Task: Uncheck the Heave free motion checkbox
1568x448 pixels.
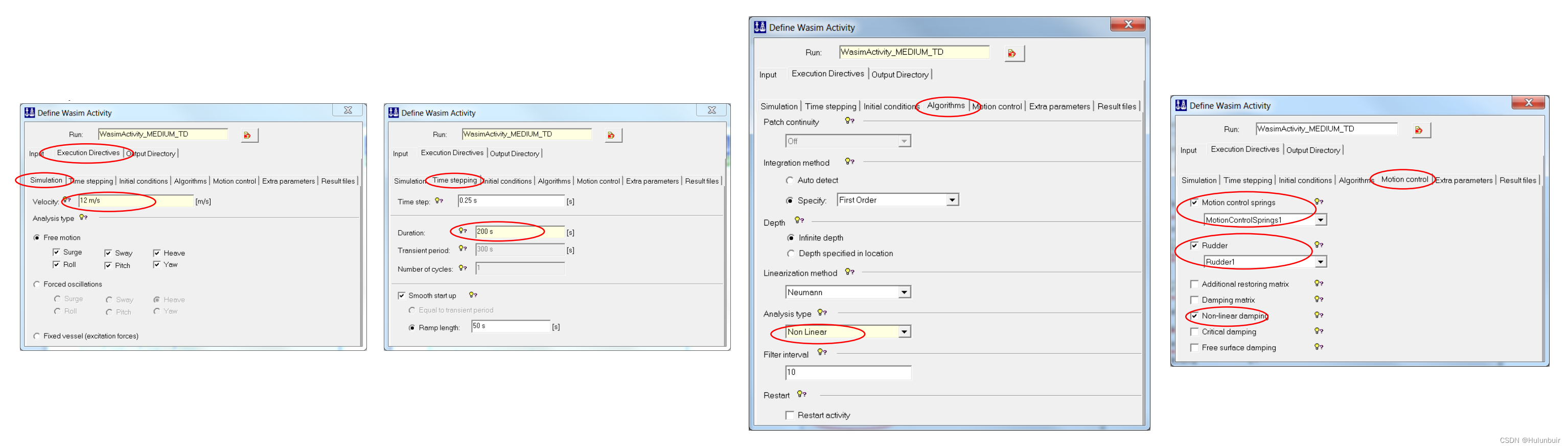Action: click(x=156, y=253)
